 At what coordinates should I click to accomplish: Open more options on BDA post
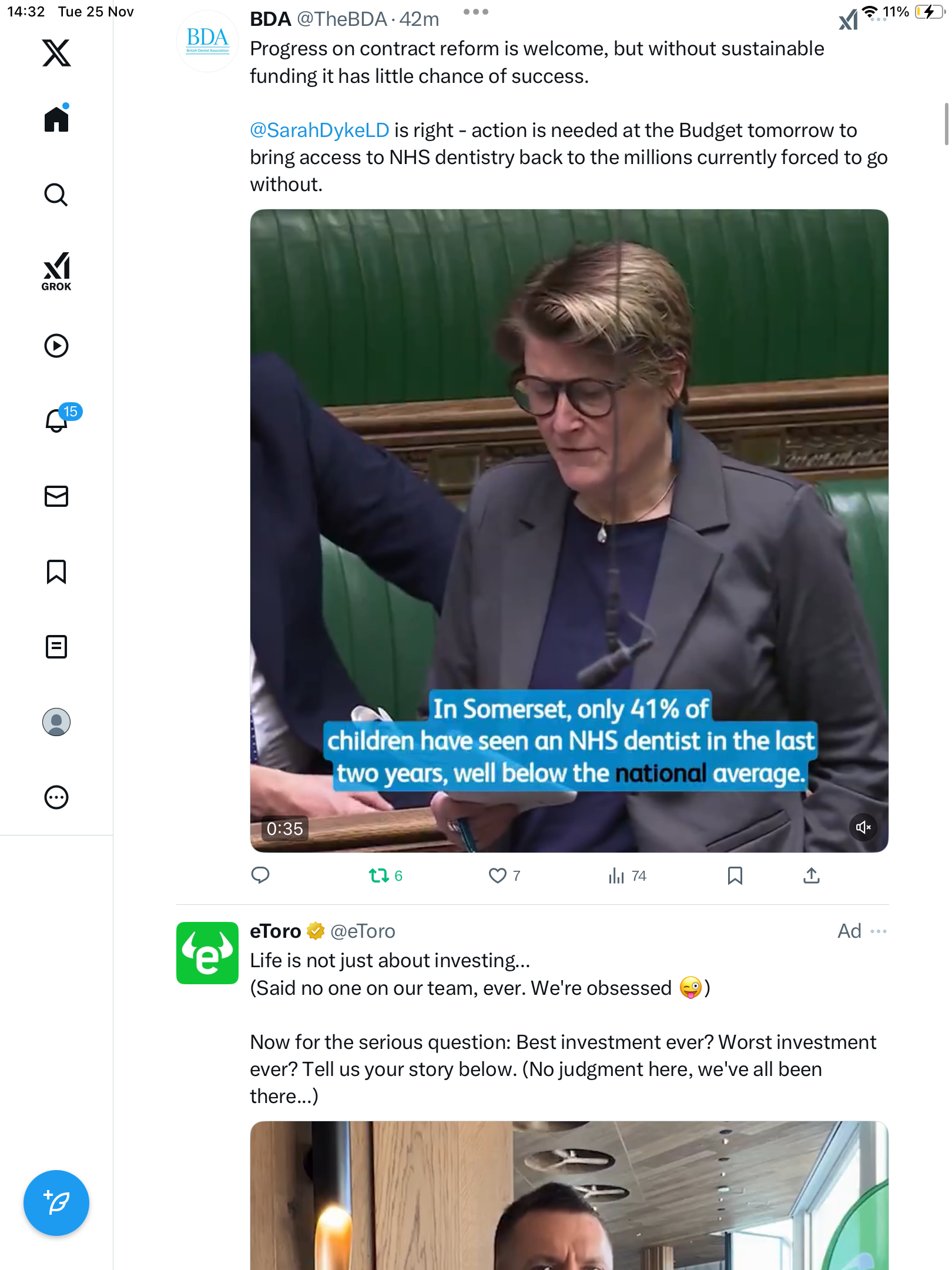[x=475, y=12]
